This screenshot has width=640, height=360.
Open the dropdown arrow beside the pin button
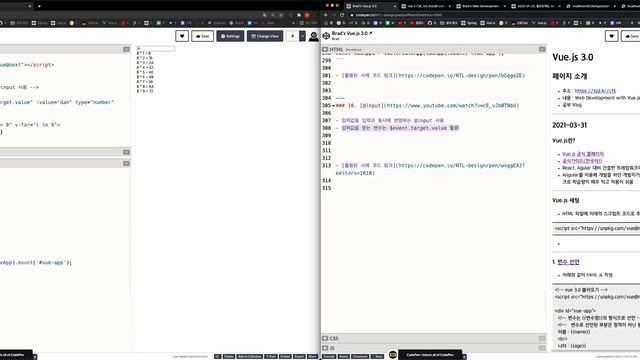pyautogui.click(x=302, y=36)
